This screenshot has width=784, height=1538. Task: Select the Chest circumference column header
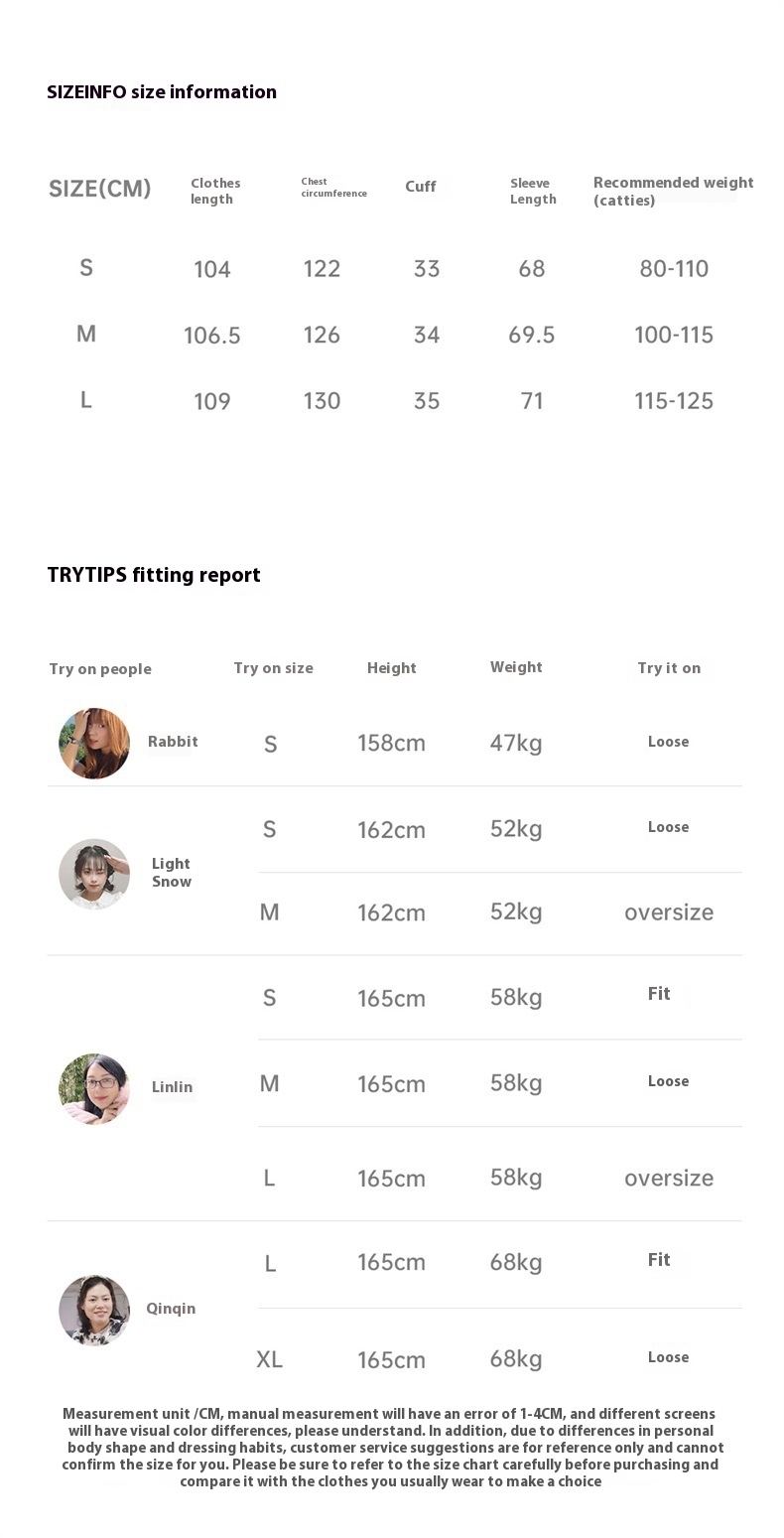tap(333, 188)
